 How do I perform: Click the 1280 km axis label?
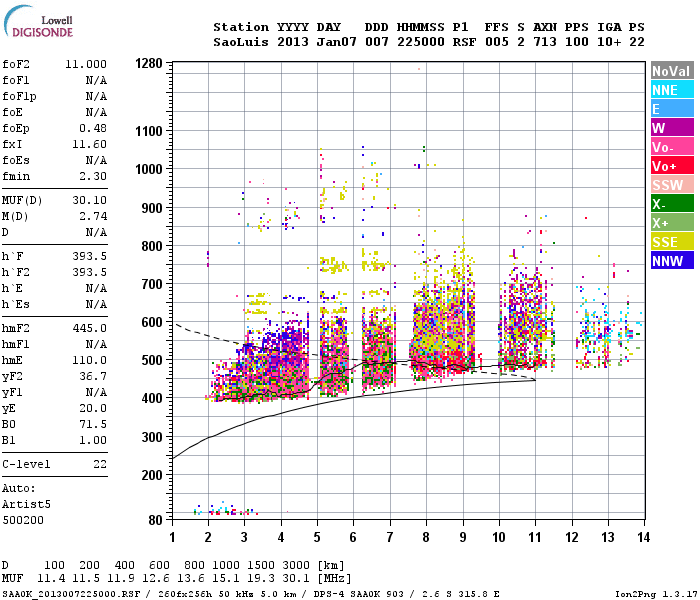click(x=149, y=63)
